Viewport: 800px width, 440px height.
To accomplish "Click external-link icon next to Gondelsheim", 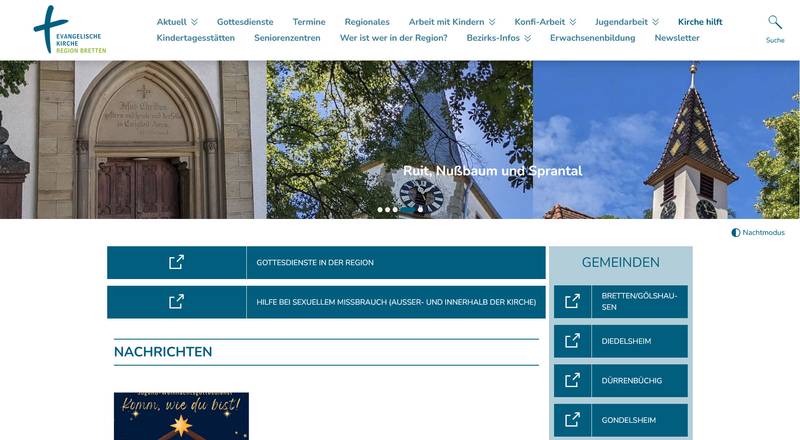I will click(572, 420).
